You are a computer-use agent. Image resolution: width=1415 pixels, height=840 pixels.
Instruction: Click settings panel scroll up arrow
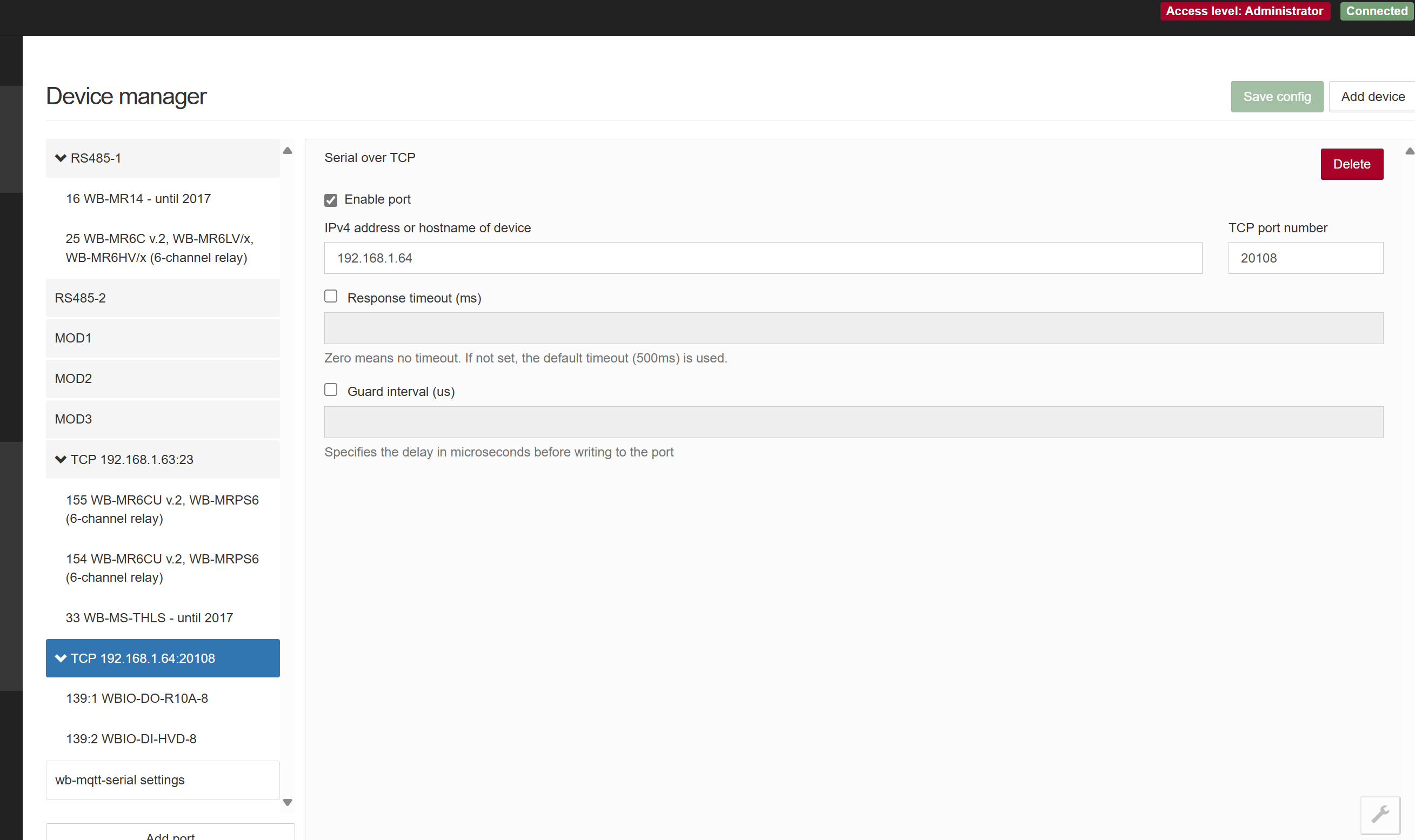[x=1410, y=151]
